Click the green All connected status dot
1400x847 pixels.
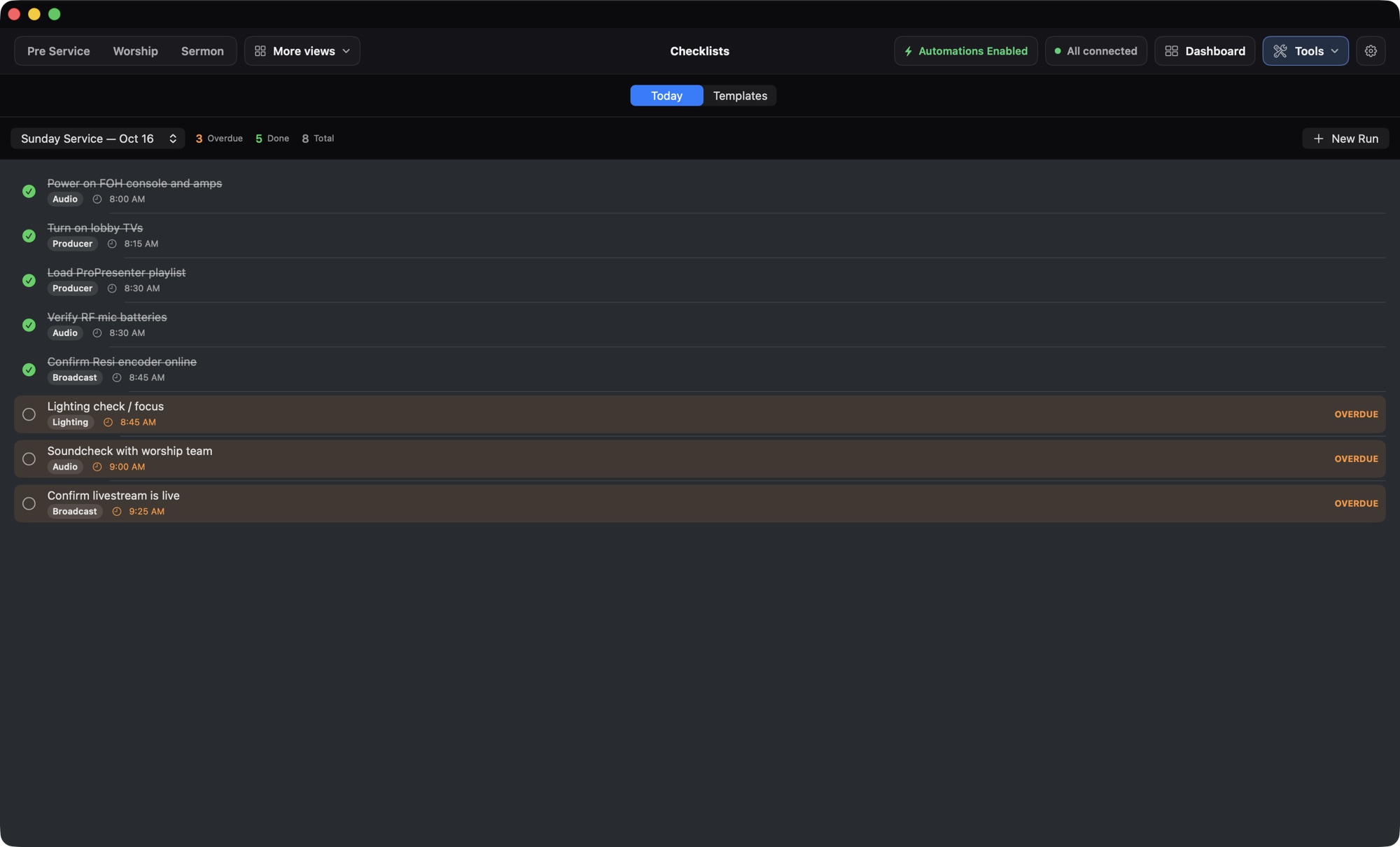coord(1057,51)
